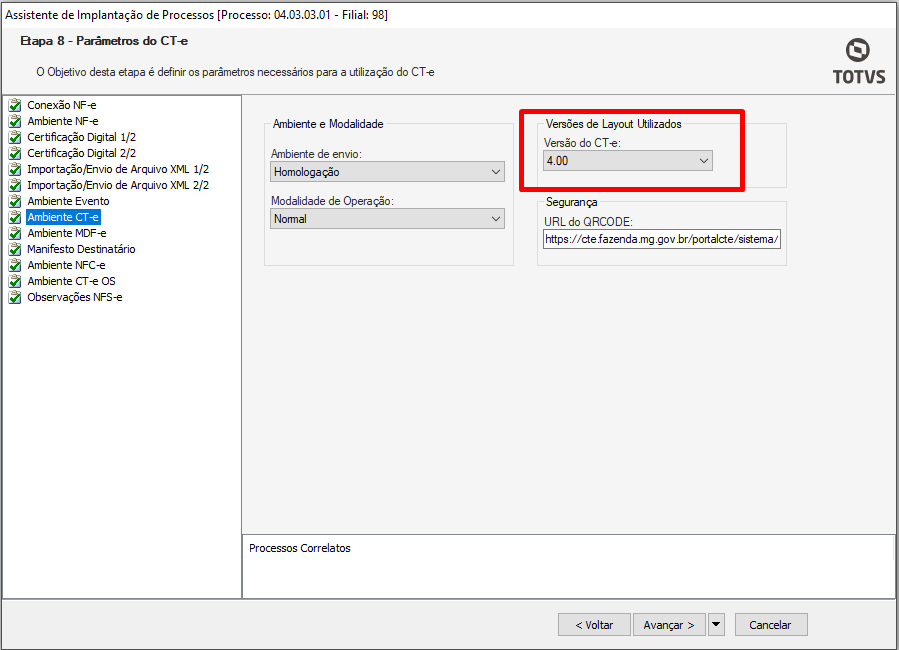
Task: Click checkmark icon beside Ambiente NFC-e
Action: click(x=15, y=265)
